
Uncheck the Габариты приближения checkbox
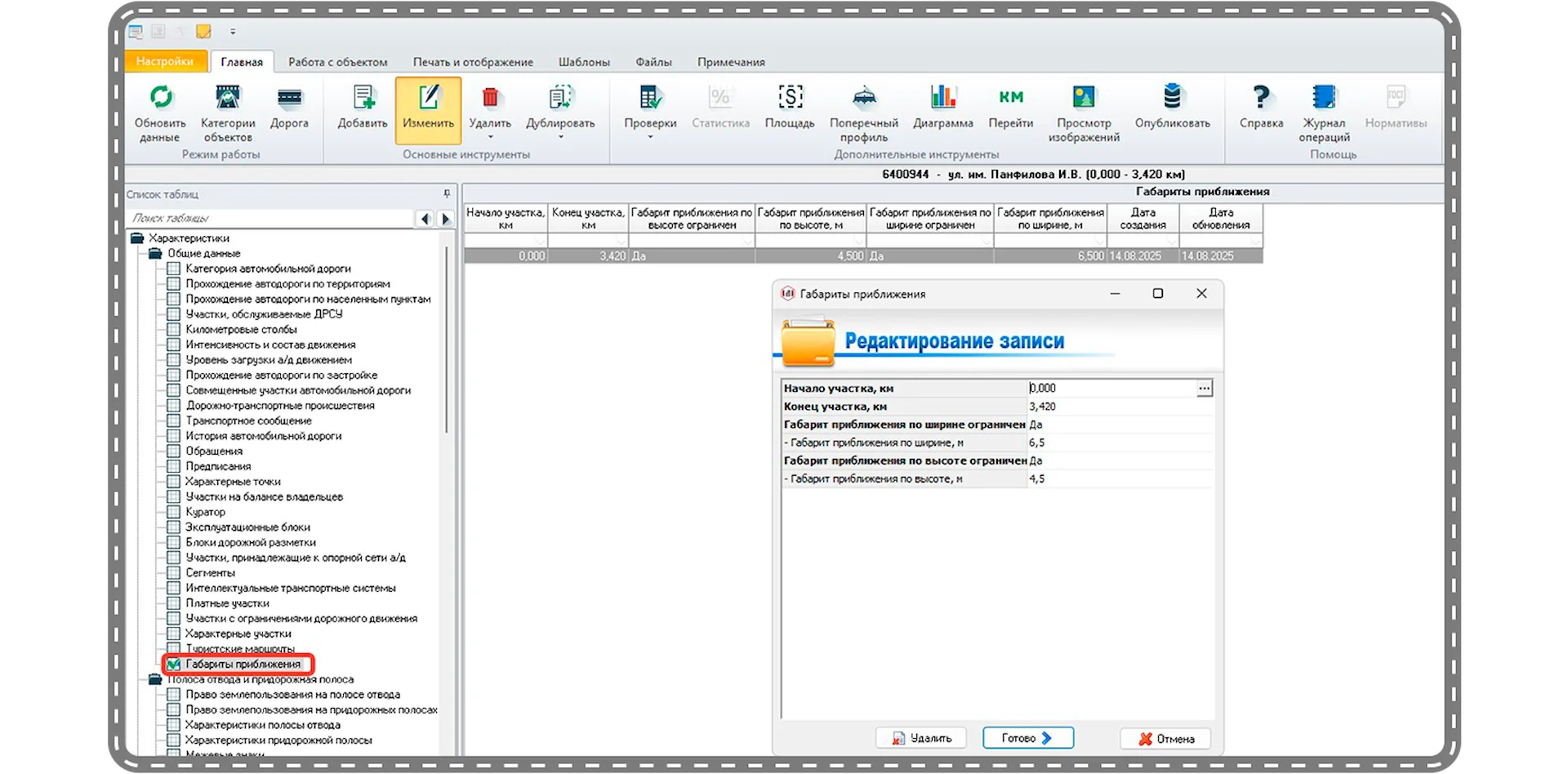[173, 665]
